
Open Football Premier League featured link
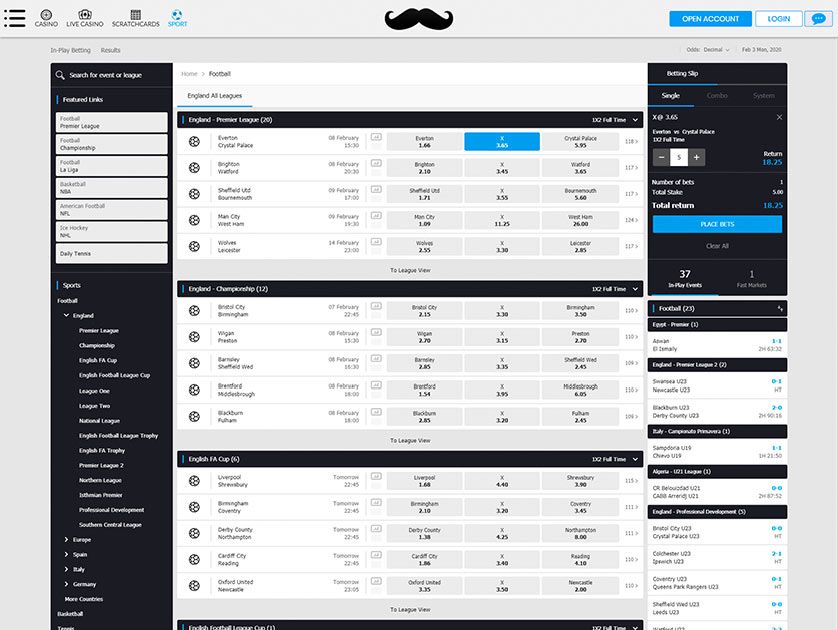click(x=112, y=122)
